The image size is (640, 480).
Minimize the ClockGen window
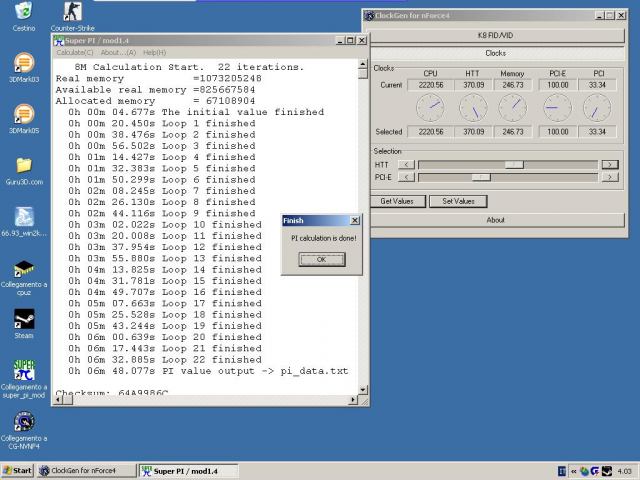(x=599, y=16)
